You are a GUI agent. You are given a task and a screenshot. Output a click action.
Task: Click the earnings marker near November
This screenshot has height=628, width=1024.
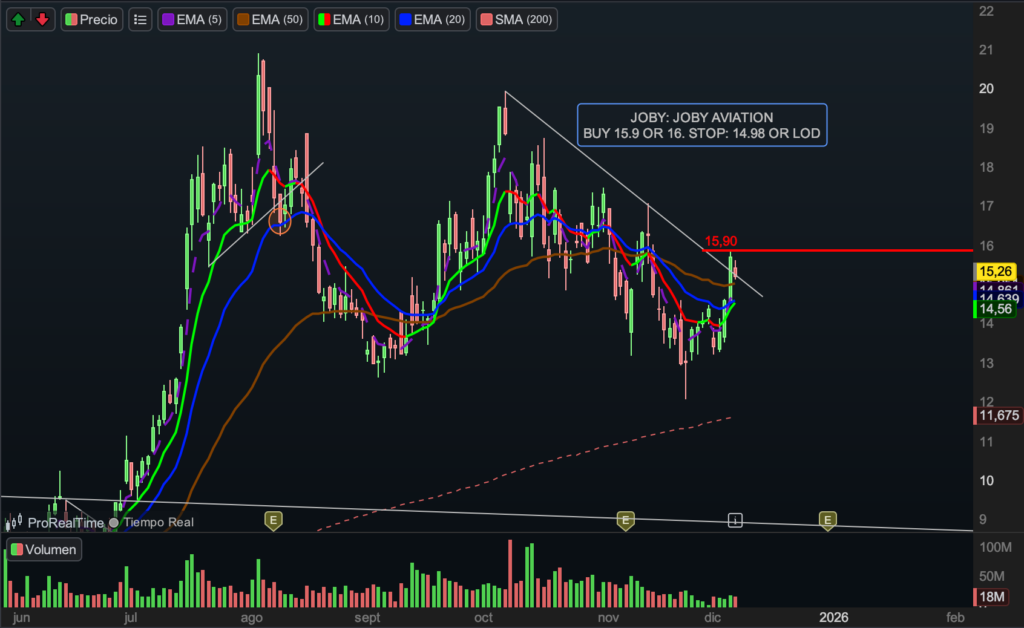pos(625,519)
